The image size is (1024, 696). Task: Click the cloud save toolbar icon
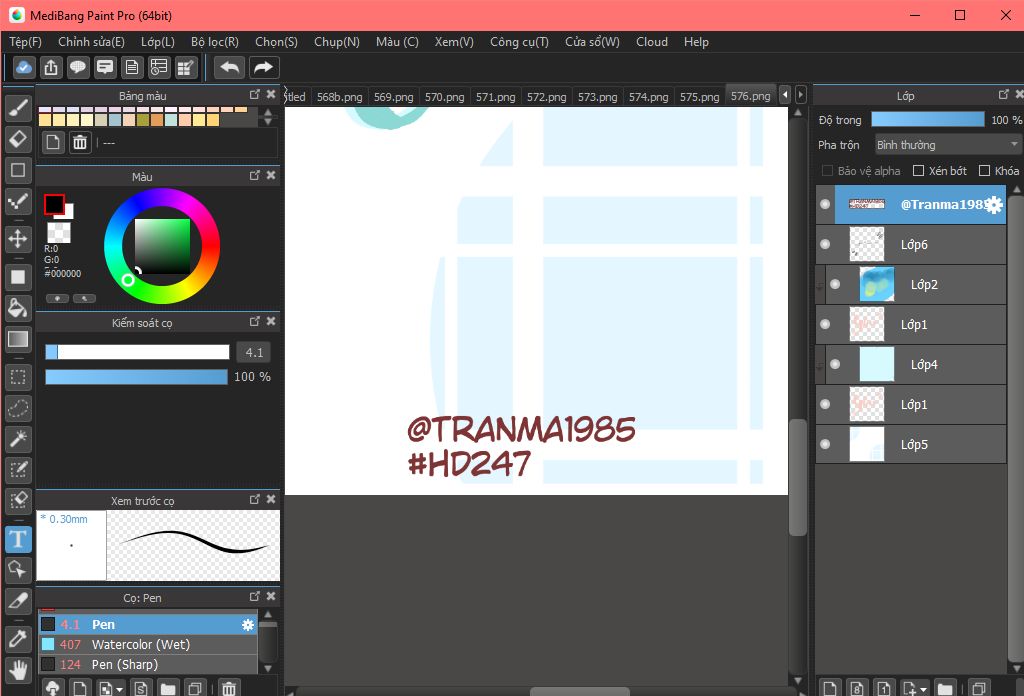24,67
